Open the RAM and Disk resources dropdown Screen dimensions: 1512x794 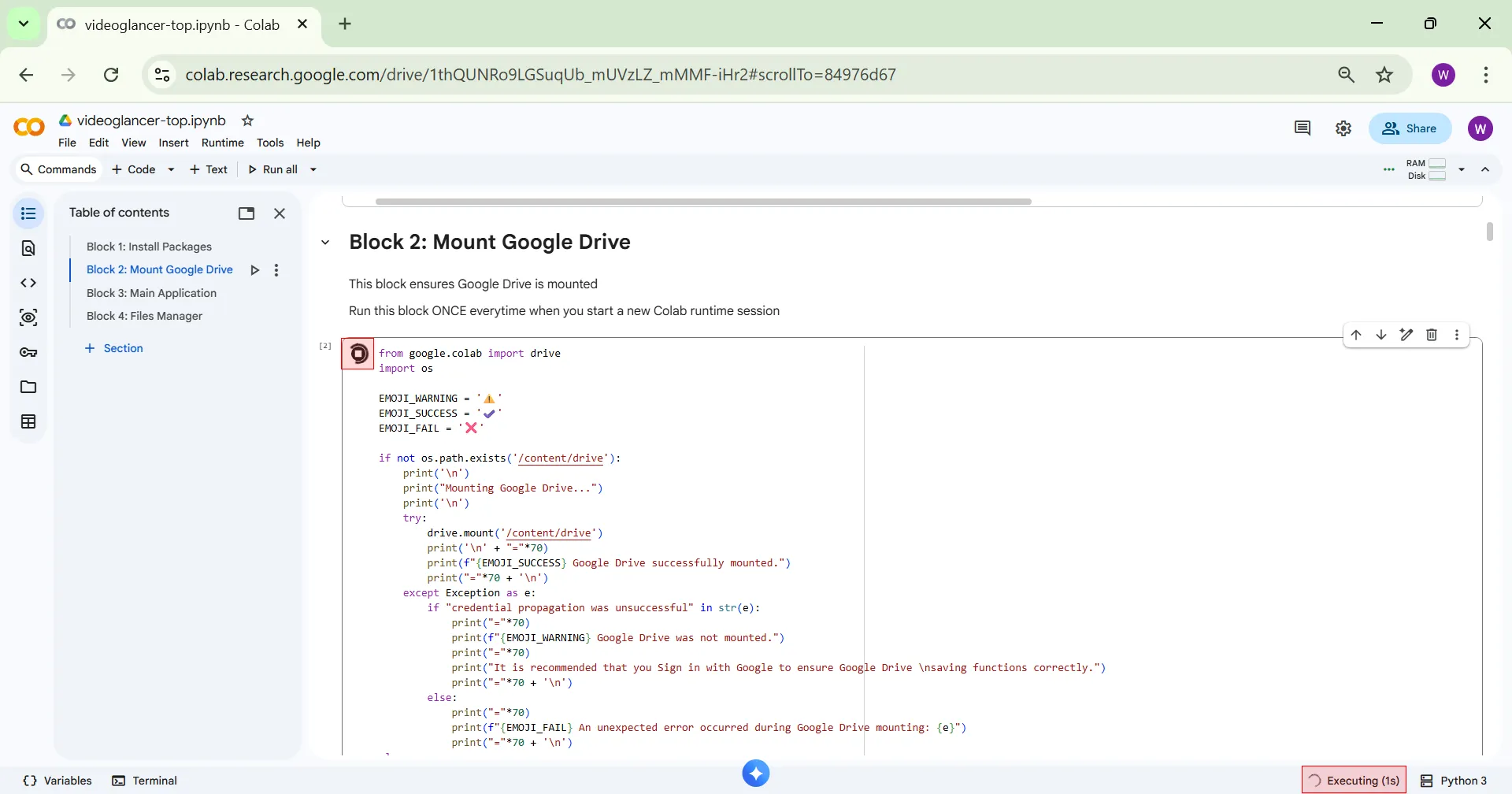coord(1462,169)
